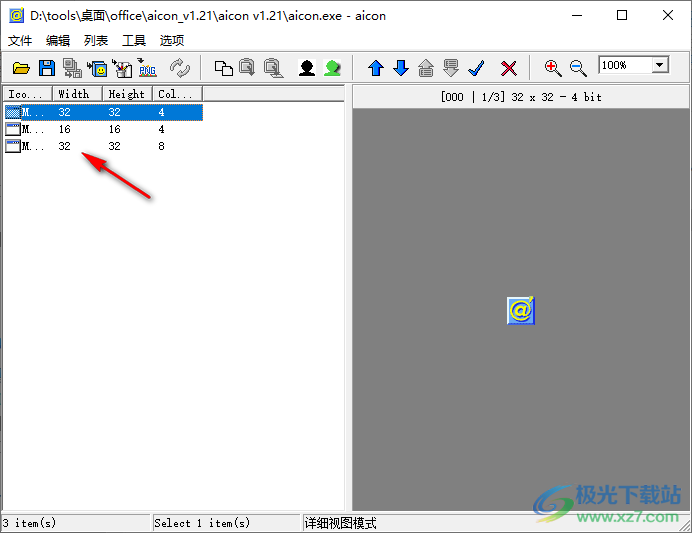Open the 文件 menu
This screenshot has height=533, width=692.
[x=20, y=41]
